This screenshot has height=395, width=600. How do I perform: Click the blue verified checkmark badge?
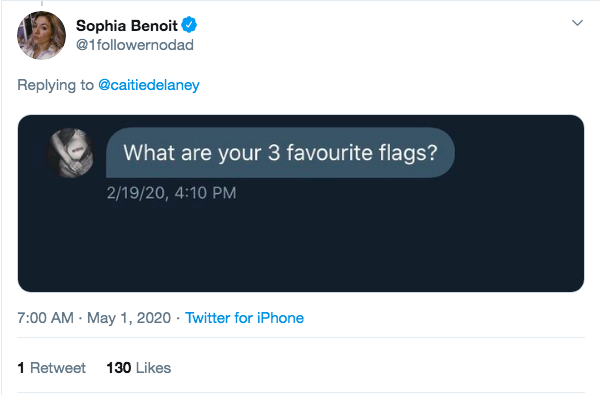[189, 25]
